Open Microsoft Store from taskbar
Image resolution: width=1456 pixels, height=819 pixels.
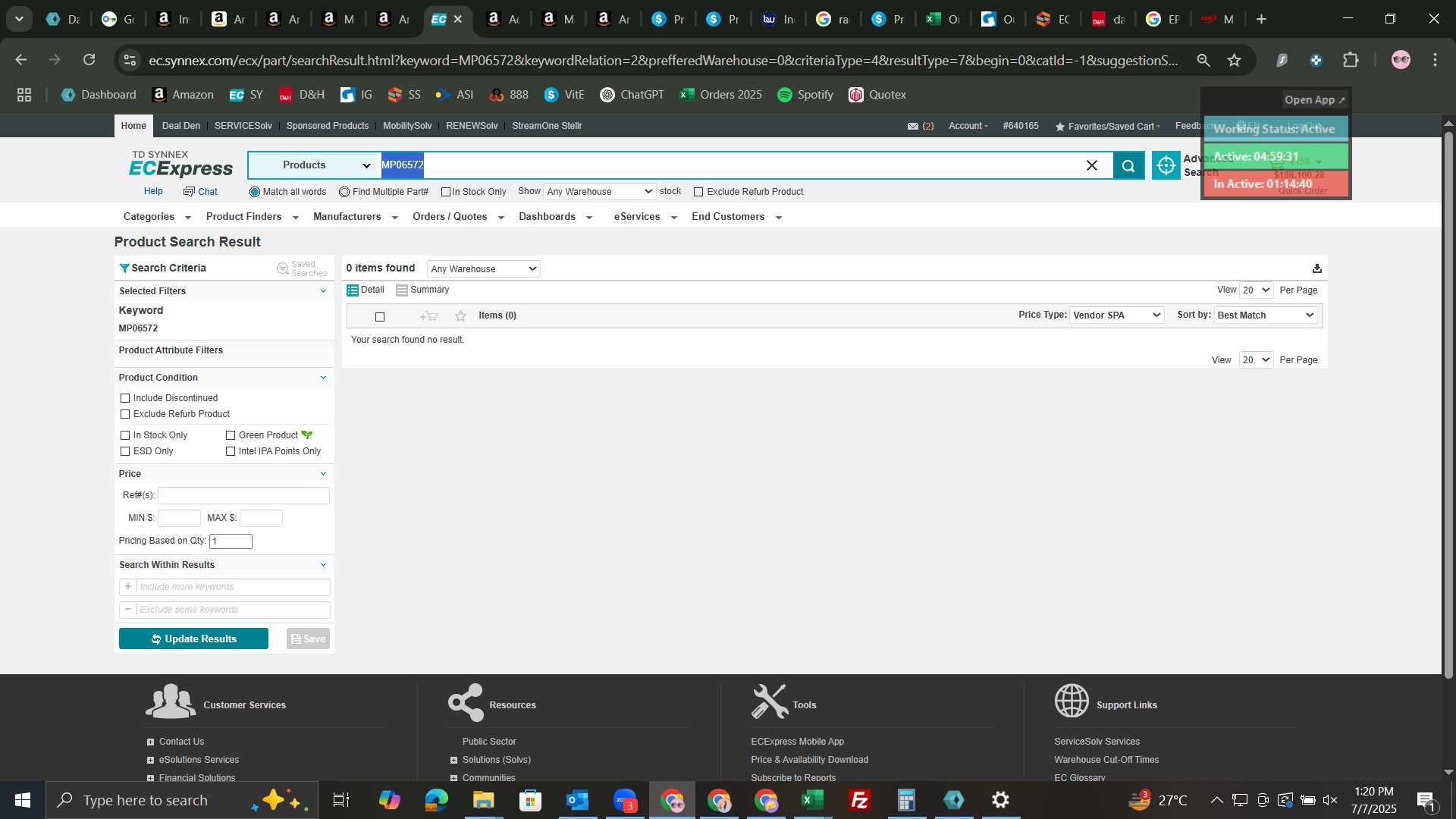coord(531,800)
